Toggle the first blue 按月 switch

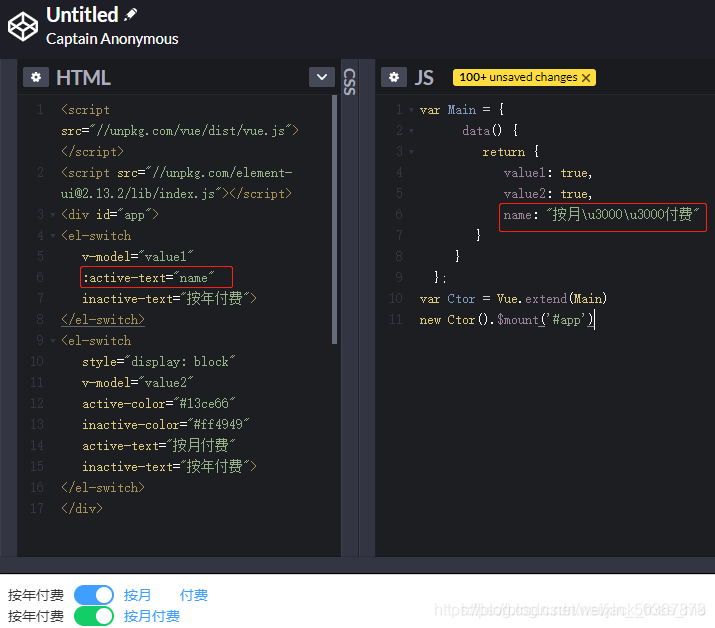(94, 595)
